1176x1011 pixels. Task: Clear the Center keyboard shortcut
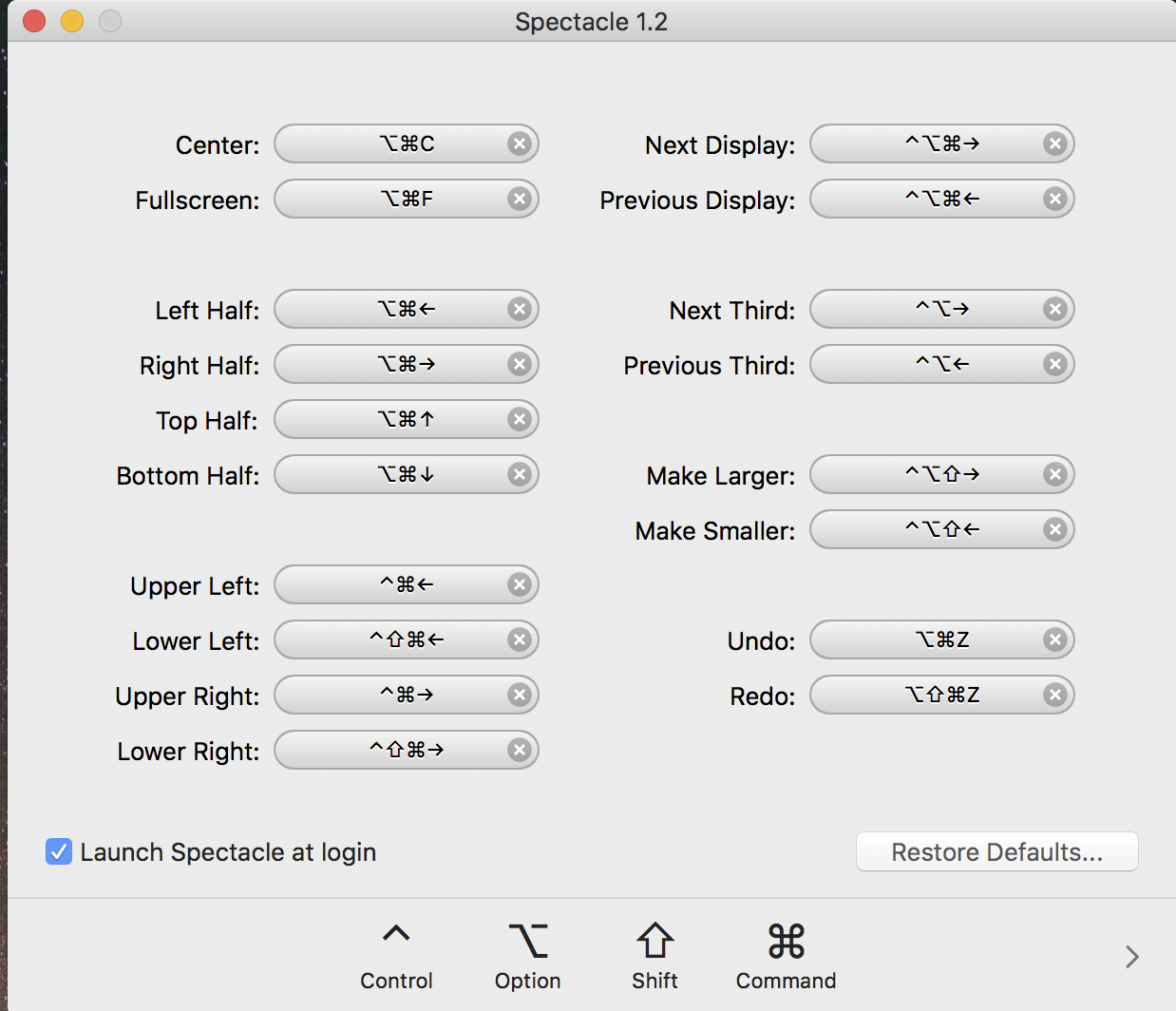520,143
